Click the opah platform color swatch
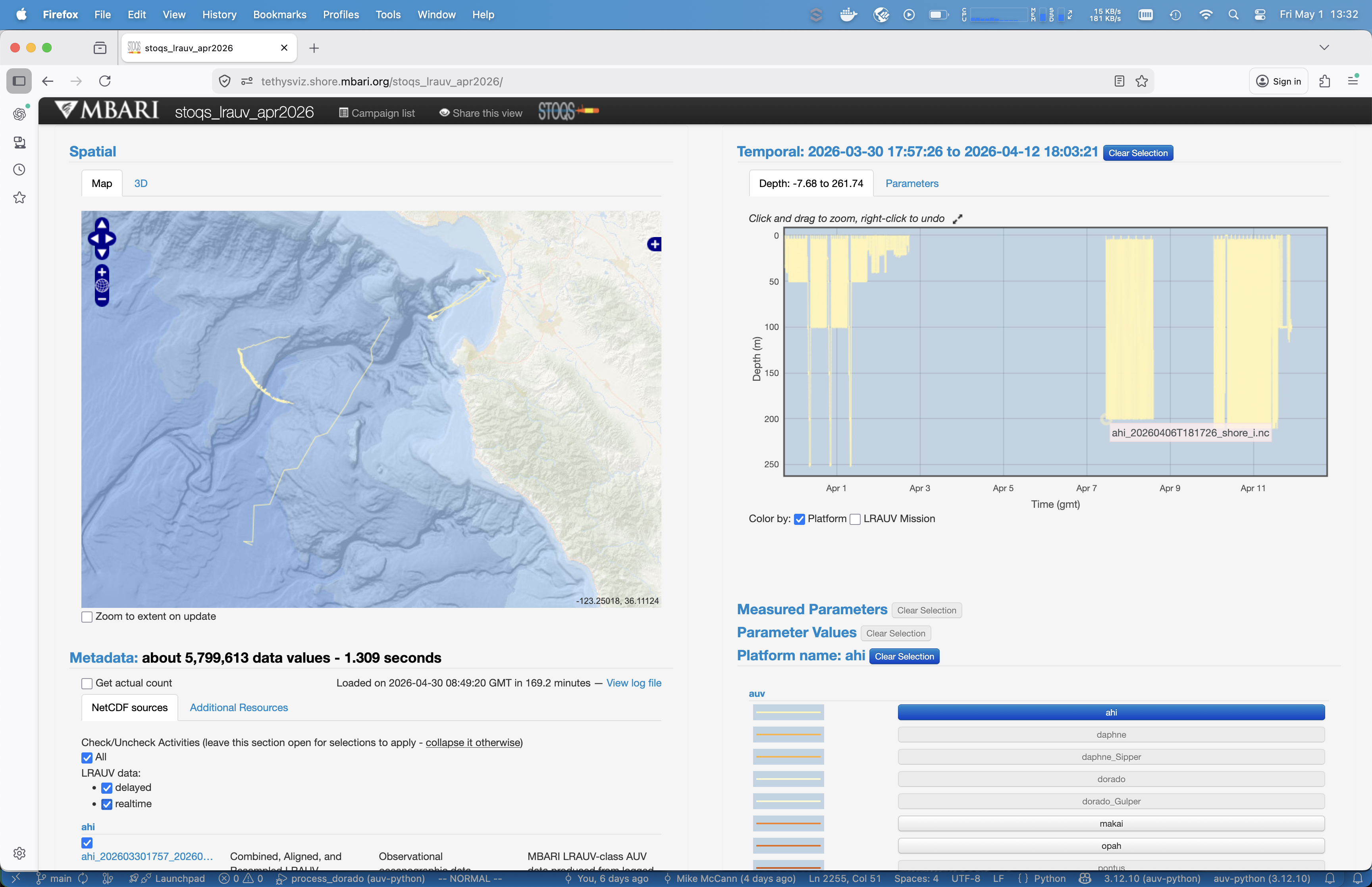This screenshot has height=887, width=1372. point(788,846)
